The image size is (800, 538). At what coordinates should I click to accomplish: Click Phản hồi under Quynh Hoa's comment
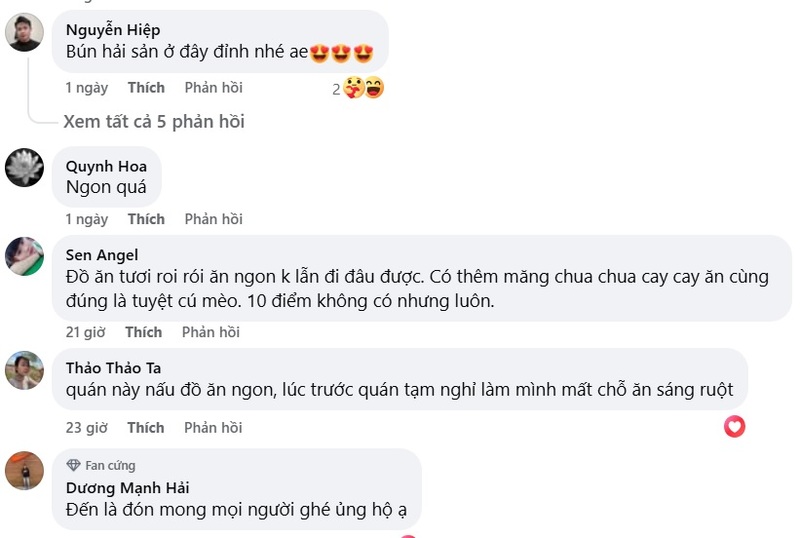[x=213, y=219]
